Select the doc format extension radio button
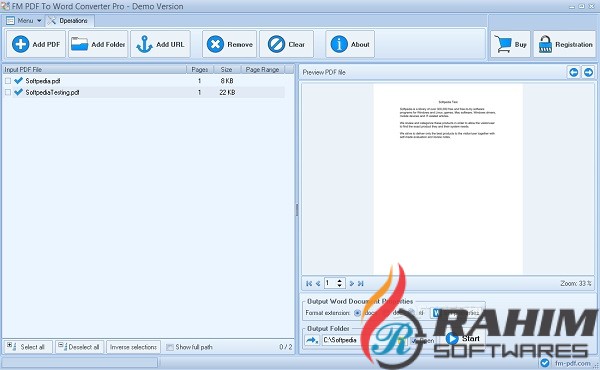 357,313
